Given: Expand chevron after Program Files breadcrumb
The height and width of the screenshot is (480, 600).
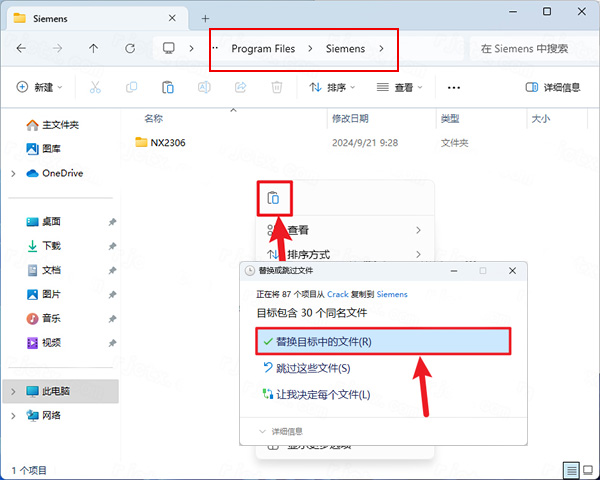Looking at the screenshot, I should (310, 49).
